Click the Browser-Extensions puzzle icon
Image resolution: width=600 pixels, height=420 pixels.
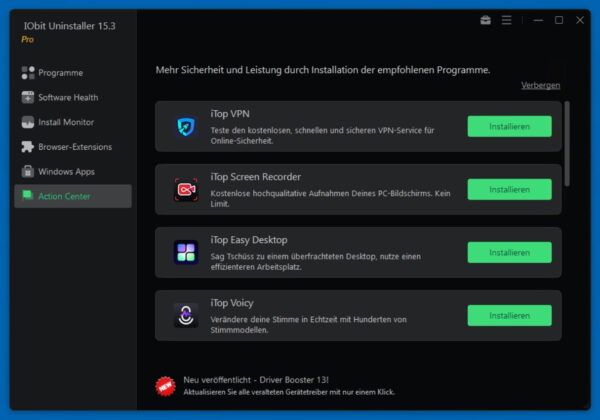click(28, 147)
